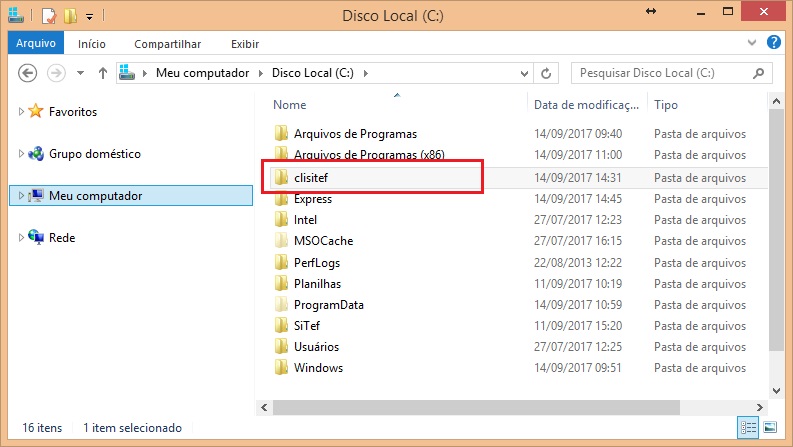
Task: Open the Arquivo menu tab
Action: tap(36, 44)
